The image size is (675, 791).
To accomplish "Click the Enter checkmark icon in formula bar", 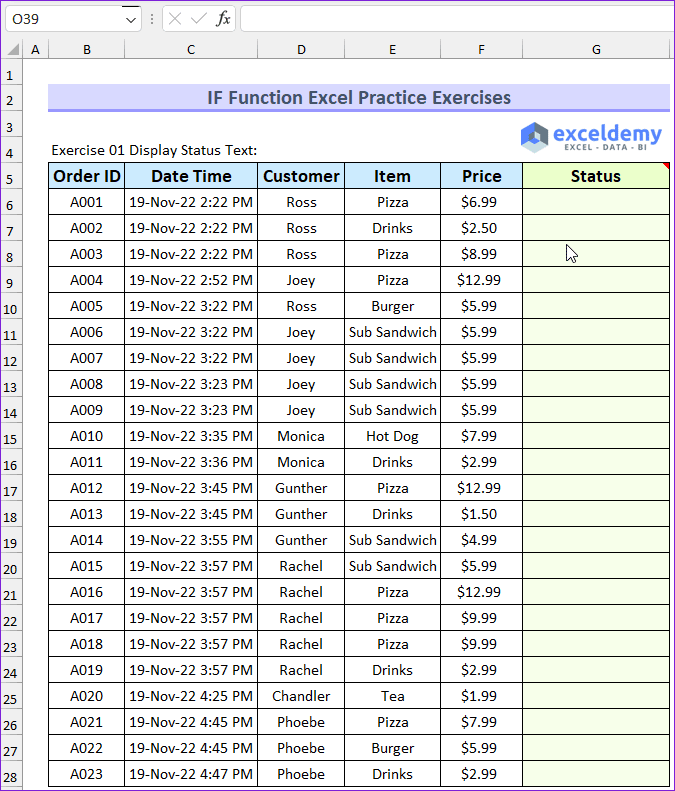I will [x=199, y=18].
